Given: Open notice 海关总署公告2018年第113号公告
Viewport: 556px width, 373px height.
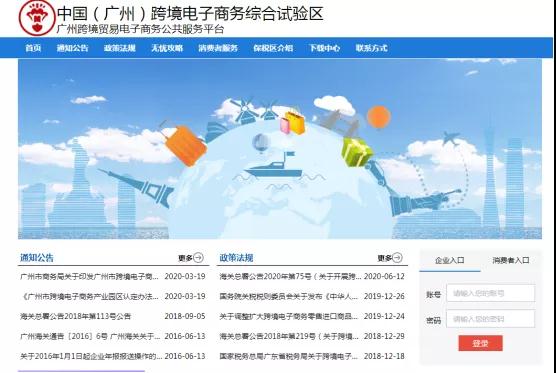Looking at the screenshot, I should coord(76,316).
